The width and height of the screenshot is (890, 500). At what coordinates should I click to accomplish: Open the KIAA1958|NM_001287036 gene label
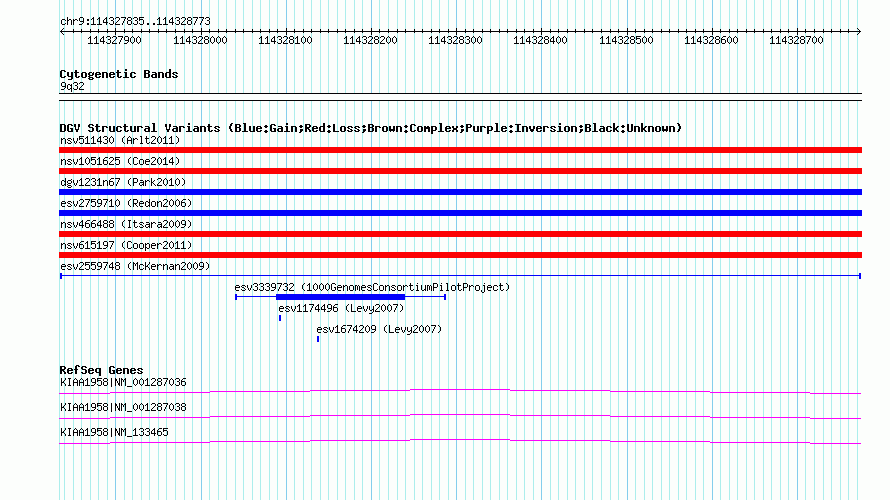[x=123, y=383]
